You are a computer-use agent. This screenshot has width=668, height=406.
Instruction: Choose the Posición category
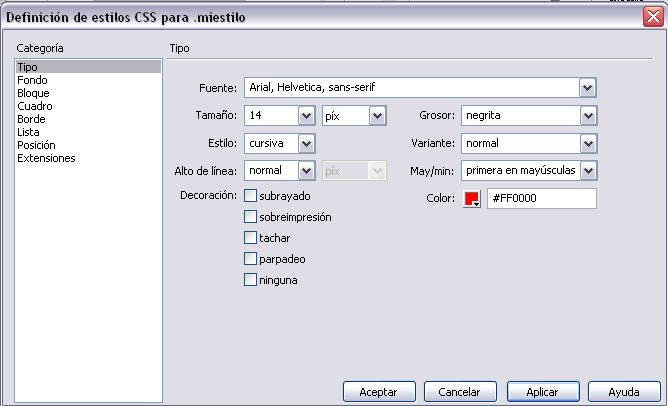(37, 145)
